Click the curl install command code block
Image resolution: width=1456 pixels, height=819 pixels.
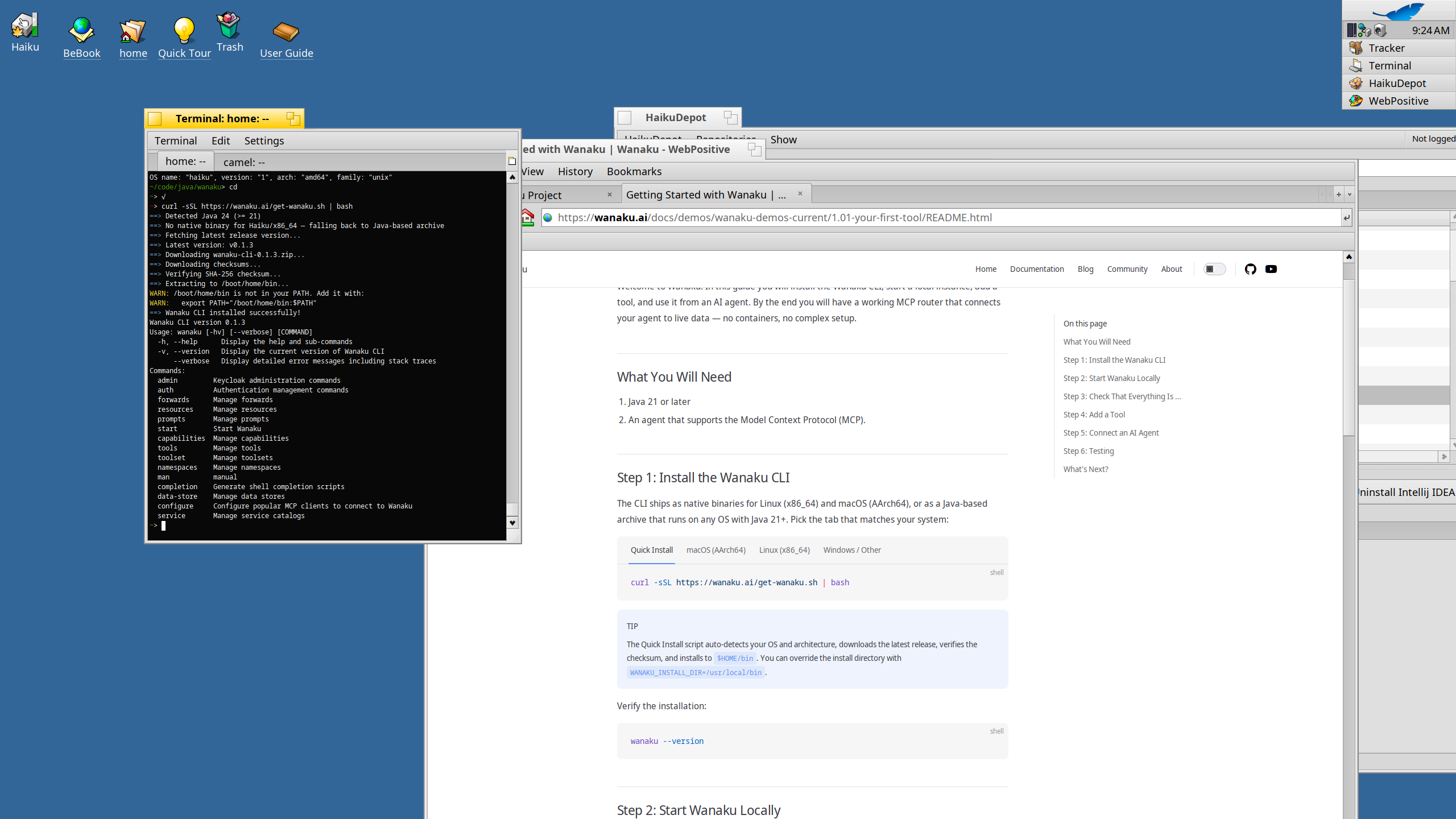[x=812, y=582]
